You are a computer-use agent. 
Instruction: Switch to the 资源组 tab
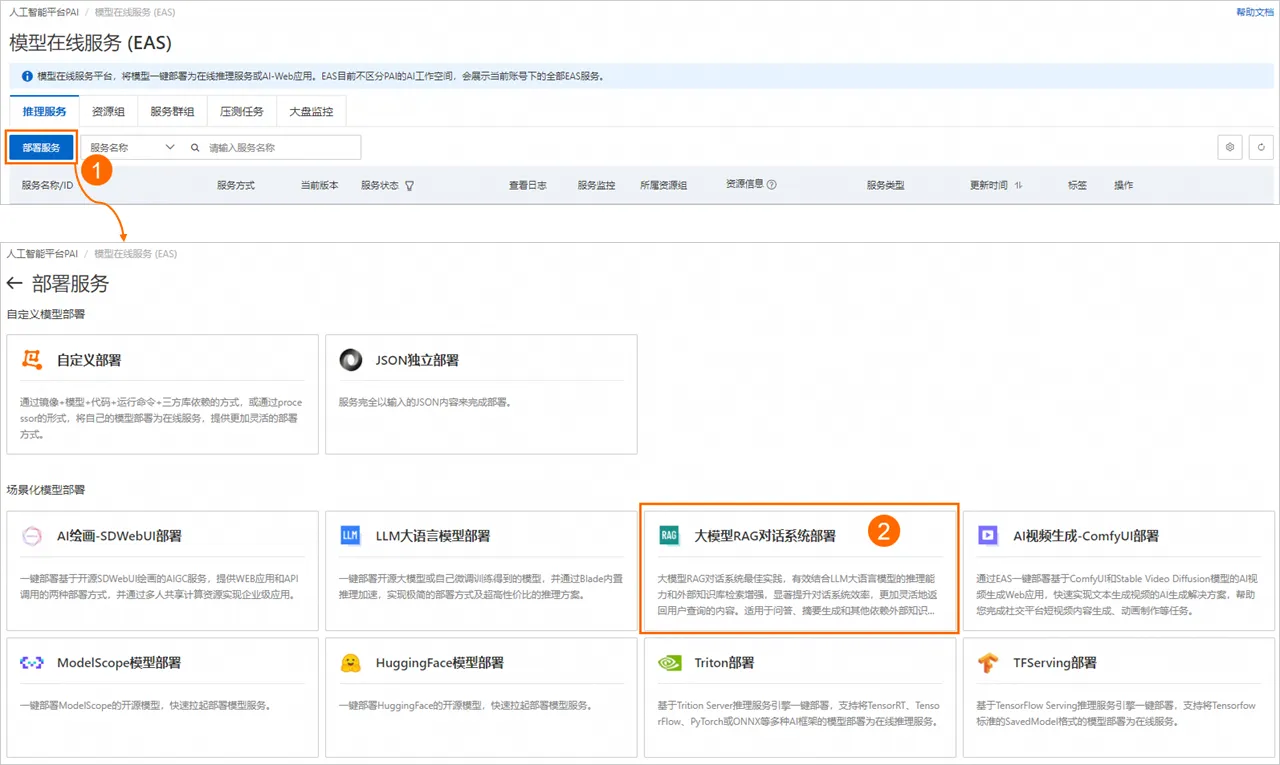[x=108, y=112]
